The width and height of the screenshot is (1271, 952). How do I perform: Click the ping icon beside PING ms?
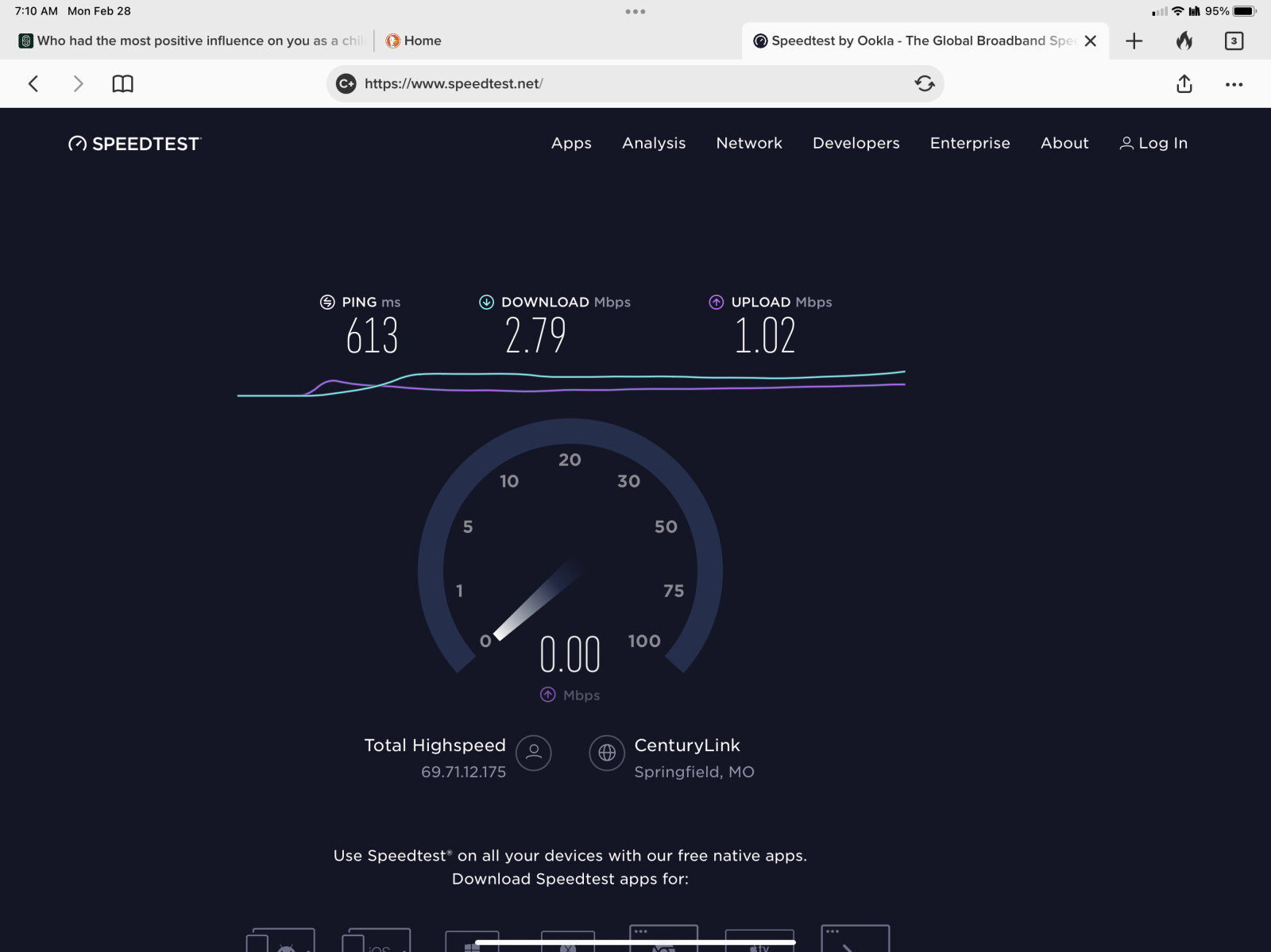327,302
